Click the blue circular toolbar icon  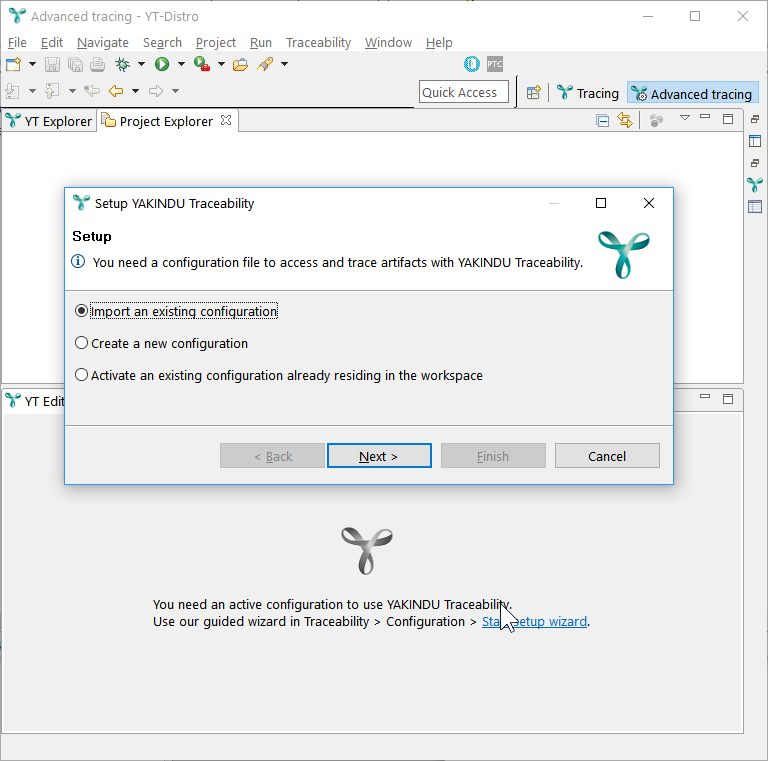pyautogui.click(x=472, y=64)
